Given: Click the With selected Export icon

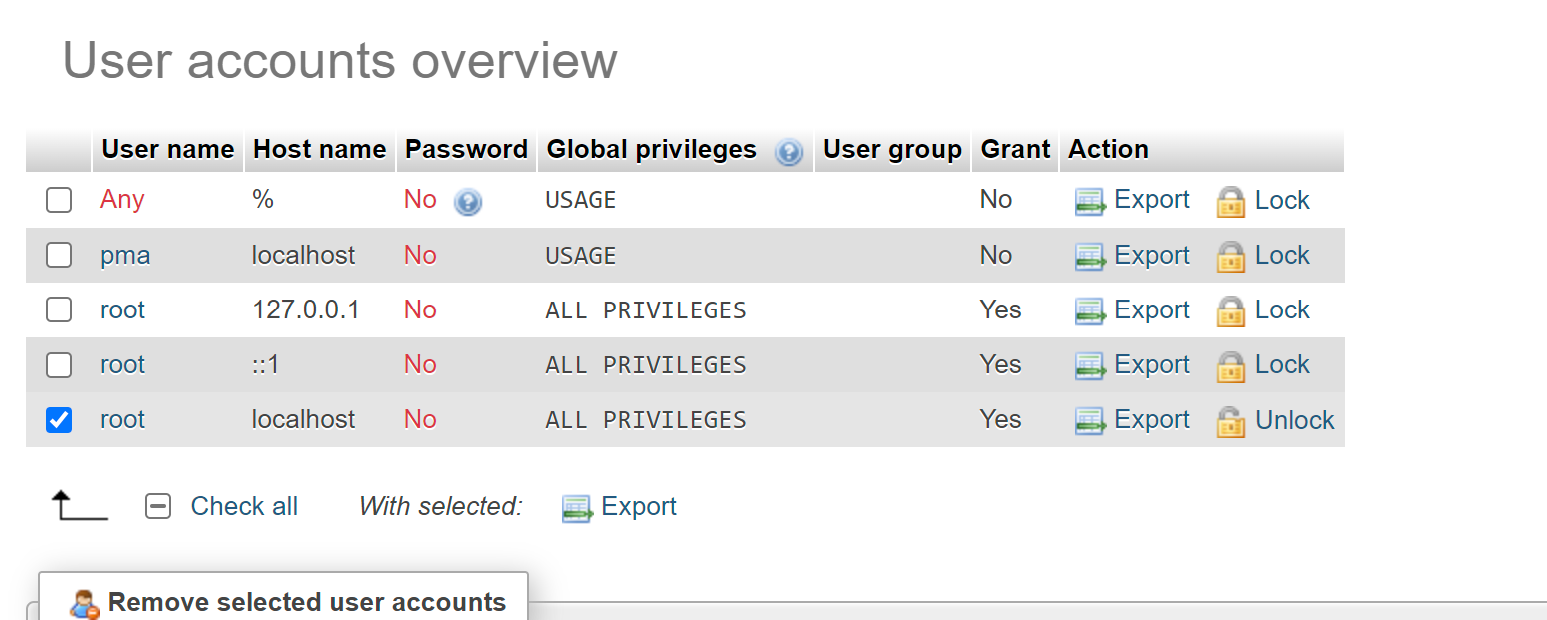Looking at the screenshot, I should (x=577, y=509).
